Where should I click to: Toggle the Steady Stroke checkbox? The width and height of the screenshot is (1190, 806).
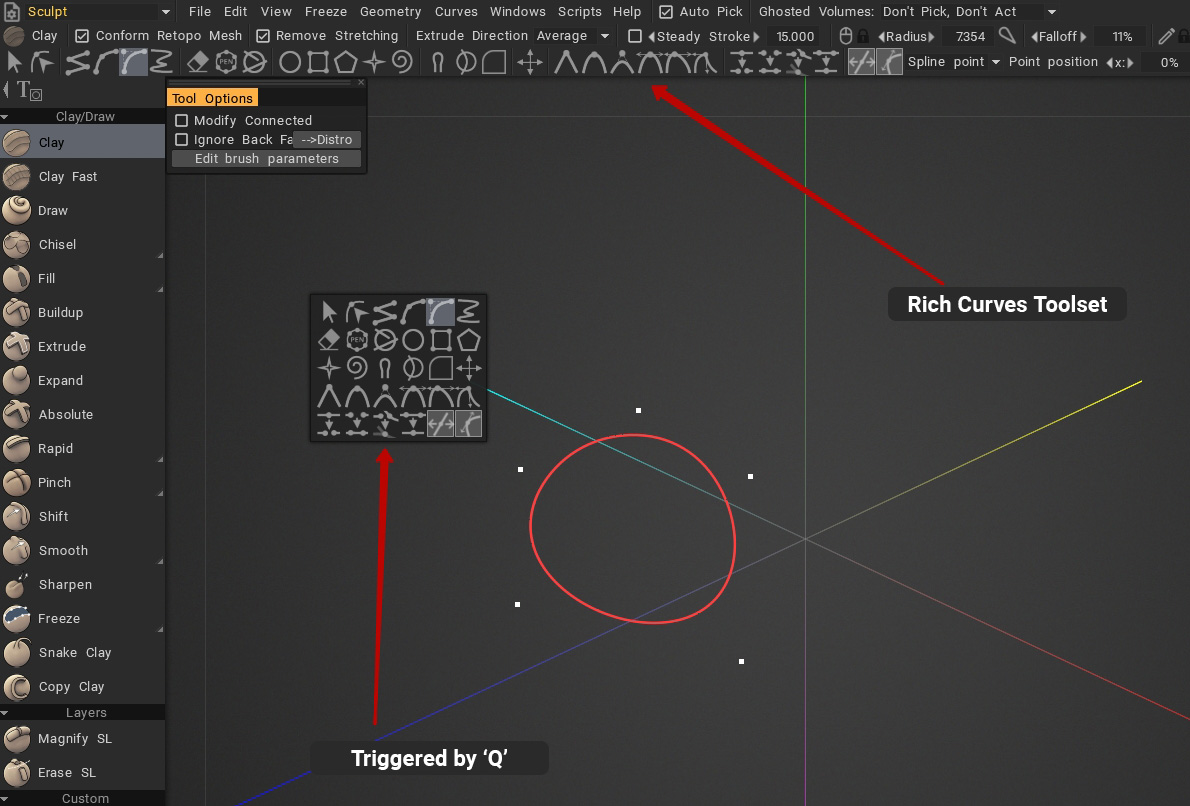(635, 37)
